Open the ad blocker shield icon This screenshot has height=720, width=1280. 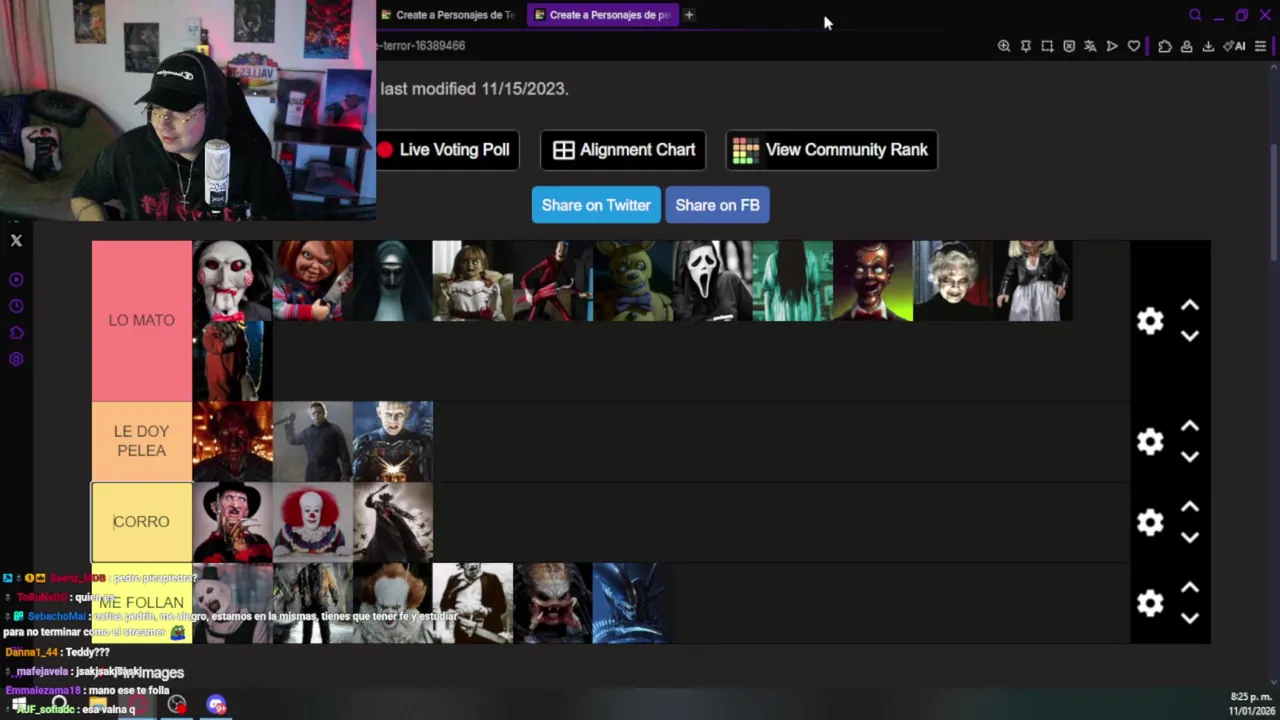coord(1069,46)
